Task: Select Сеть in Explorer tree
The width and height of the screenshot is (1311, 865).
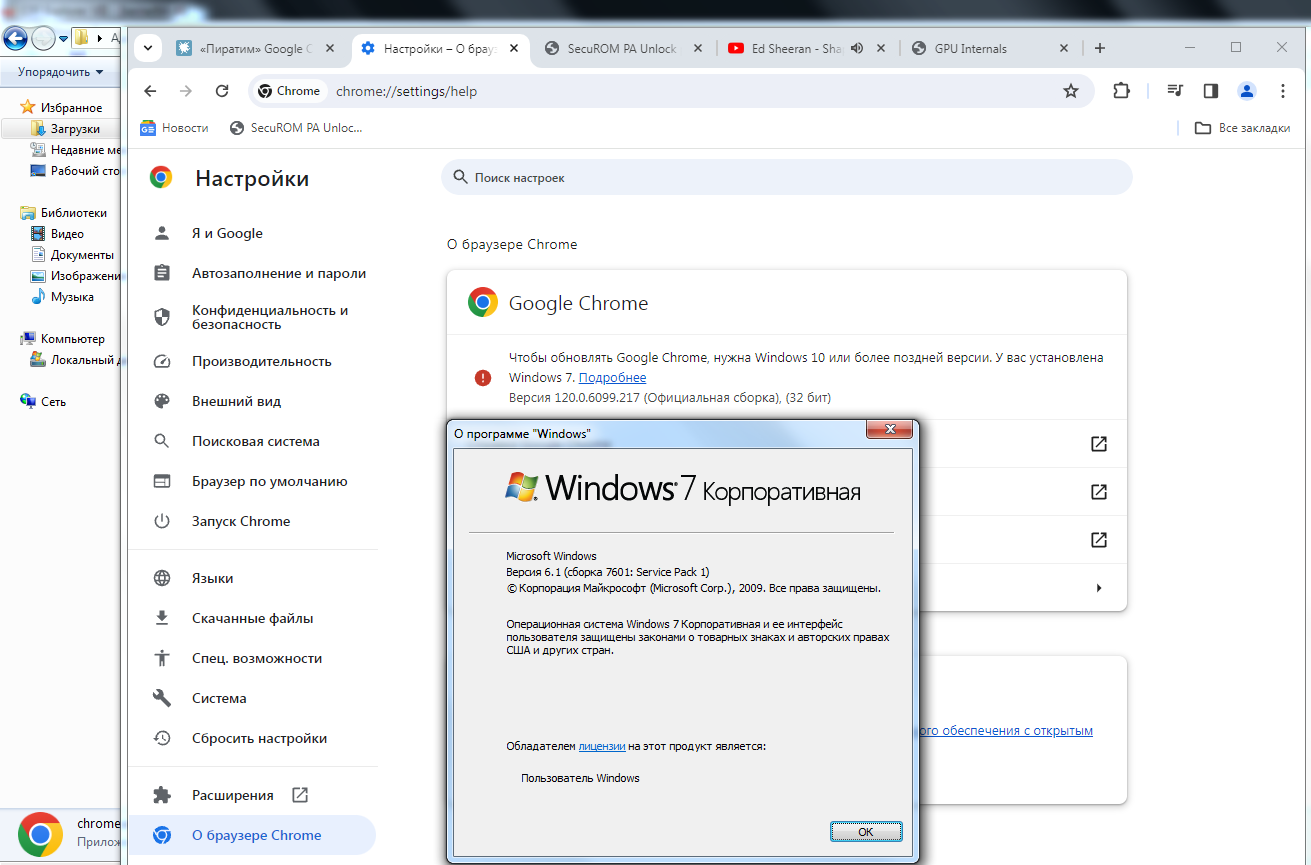Action: pos(53,401)
